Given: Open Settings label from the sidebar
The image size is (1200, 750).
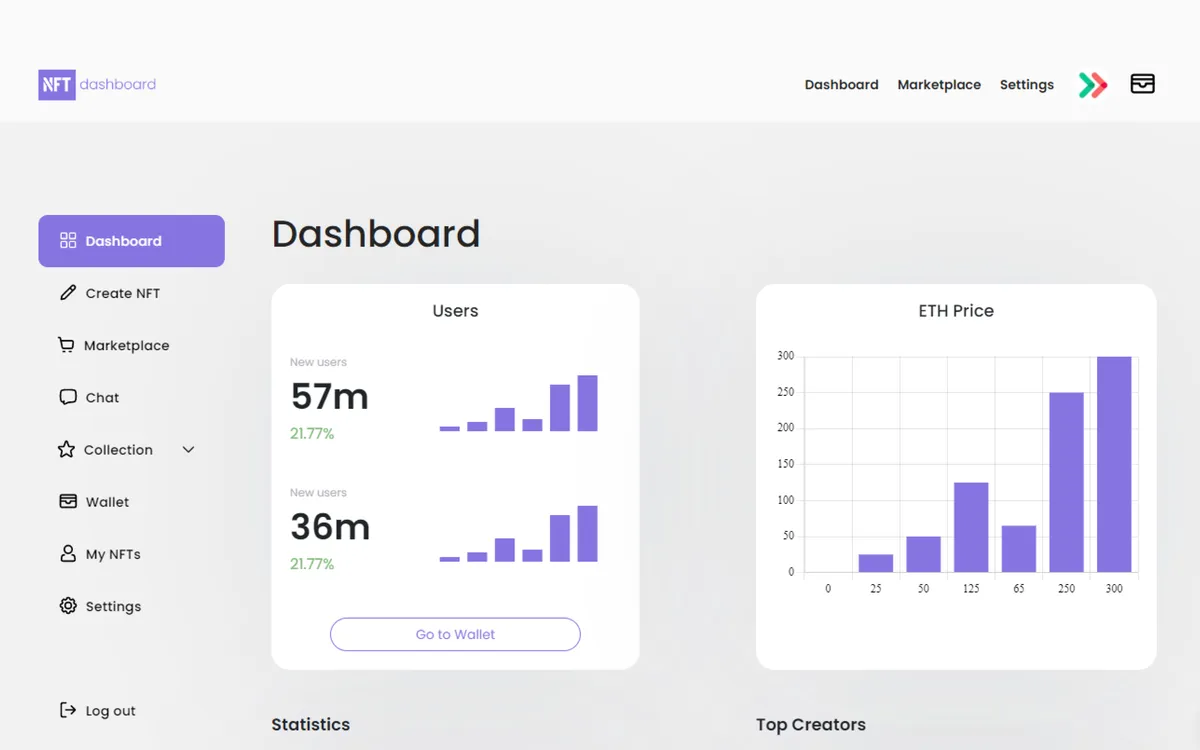Looking at the screenshot, I should pyautogui.click(x=113, y=606).
